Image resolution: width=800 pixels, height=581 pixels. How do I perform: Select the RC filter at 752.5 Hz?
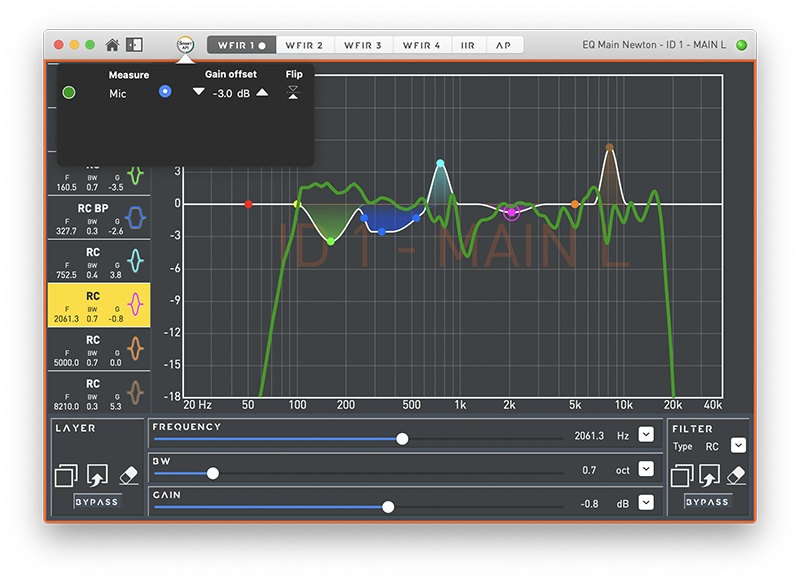click(99, 262)
